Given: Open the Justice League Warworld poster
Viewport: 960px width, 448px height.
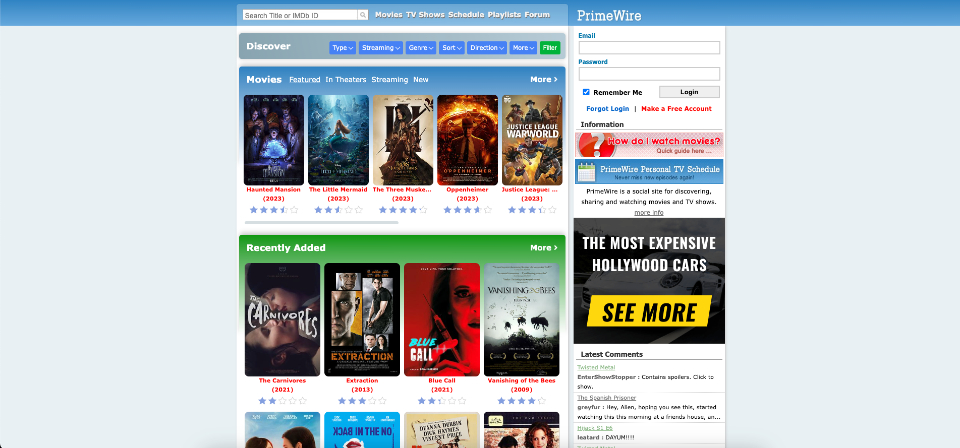Looking at the screenshot, I should tap(532, 140).
